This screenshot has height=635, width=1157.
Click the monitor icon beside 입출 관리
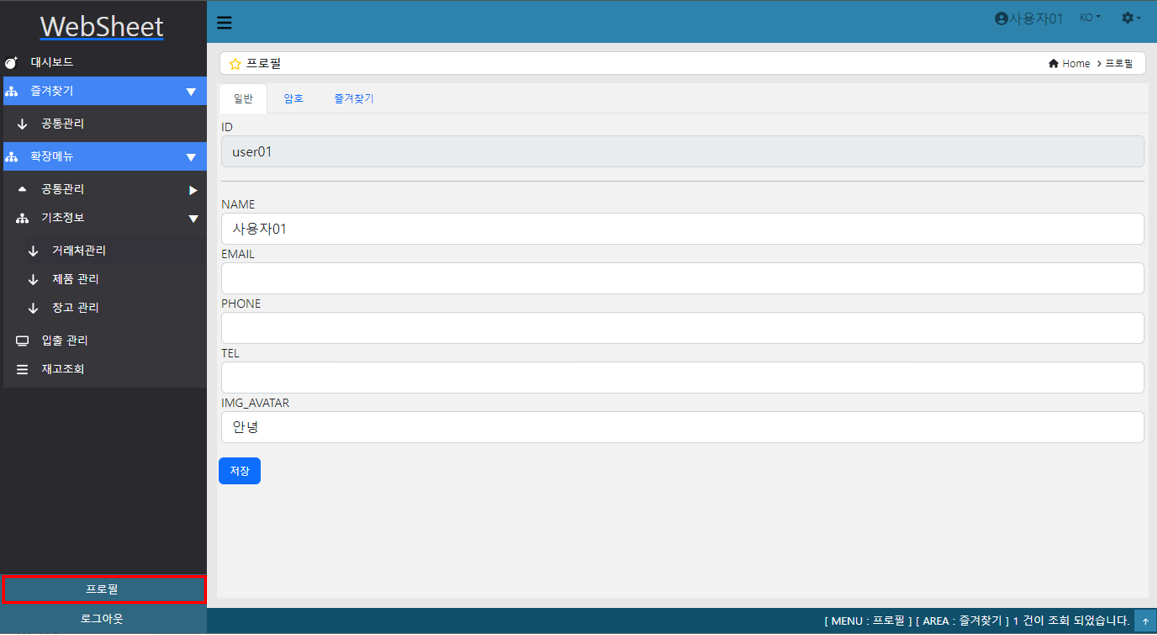[22, 341]
